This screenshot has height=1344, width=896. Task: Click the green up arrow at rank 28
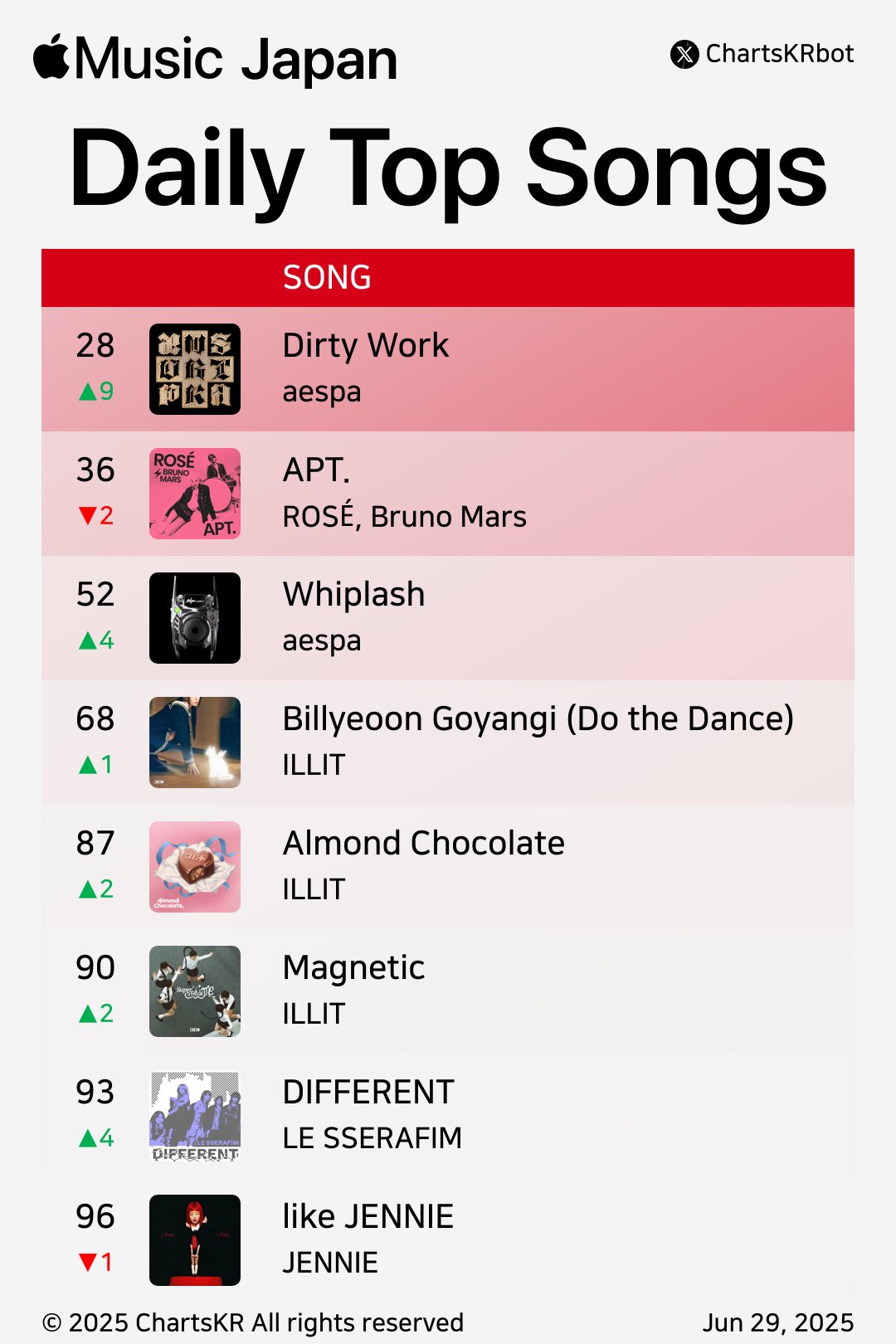[x=88, y=392]
